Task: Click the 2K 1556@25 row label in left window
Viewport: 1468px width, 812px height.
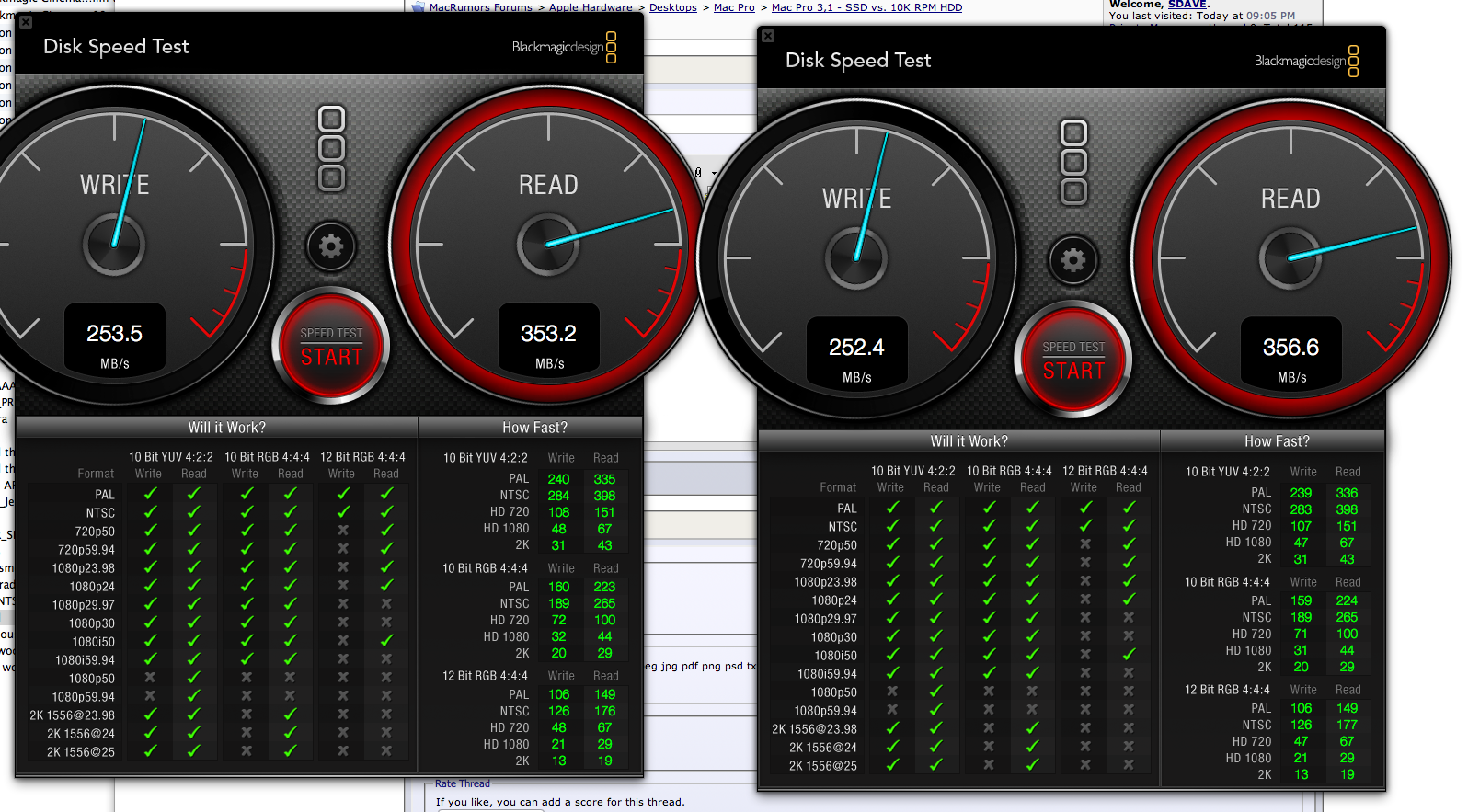Action: (x=81, y=752)
